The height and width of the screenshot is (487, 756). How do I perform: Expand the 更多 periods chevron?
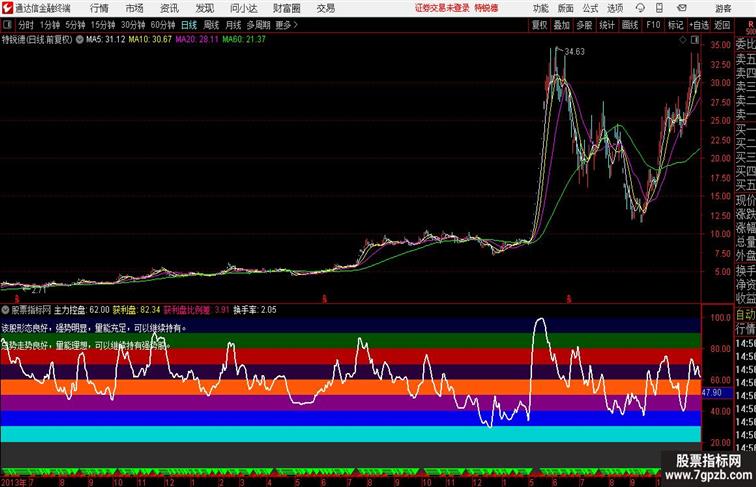(x=296, y=25)
